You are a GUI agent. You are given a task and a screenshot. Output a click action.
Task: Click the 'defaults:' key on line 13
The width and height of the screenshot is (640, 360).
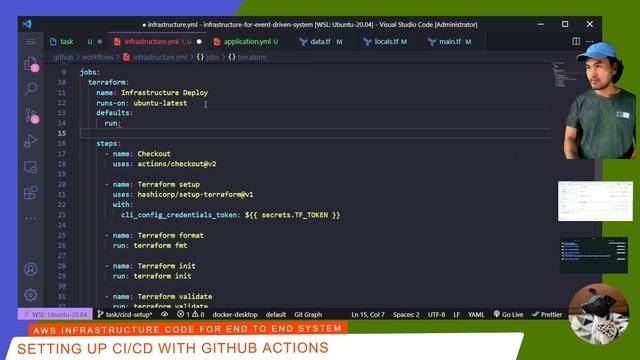pyautogui.click(x=115, y=113)
